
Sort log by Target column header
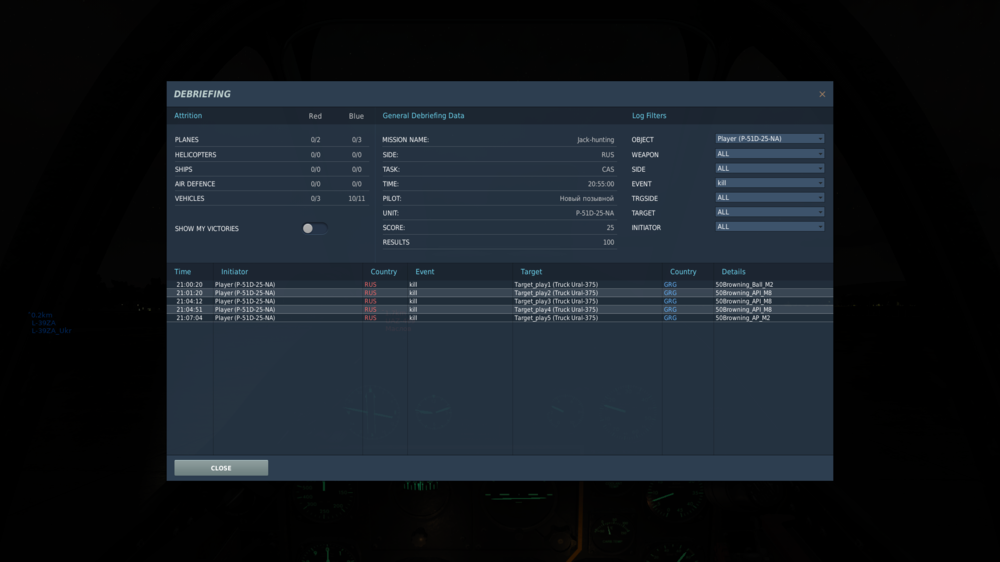(531, 272)
